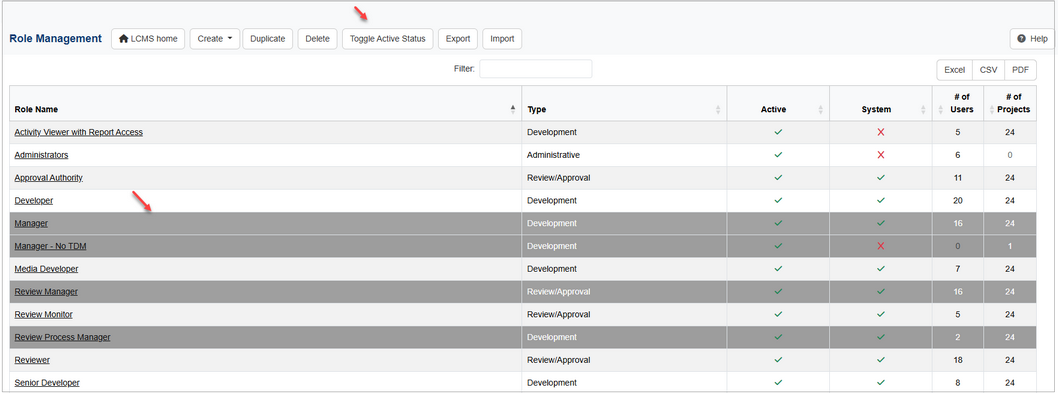Click System red X for Activity Viewer row
Image resolution: width=1058 pixels, height=393 pixels.
(881, 132)
